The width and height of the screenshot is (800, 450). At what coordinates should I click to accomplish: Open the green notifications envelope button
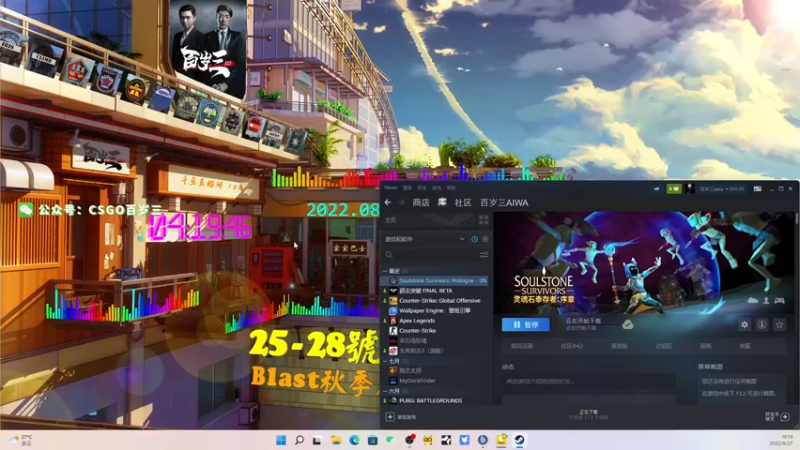click(674, 189)
